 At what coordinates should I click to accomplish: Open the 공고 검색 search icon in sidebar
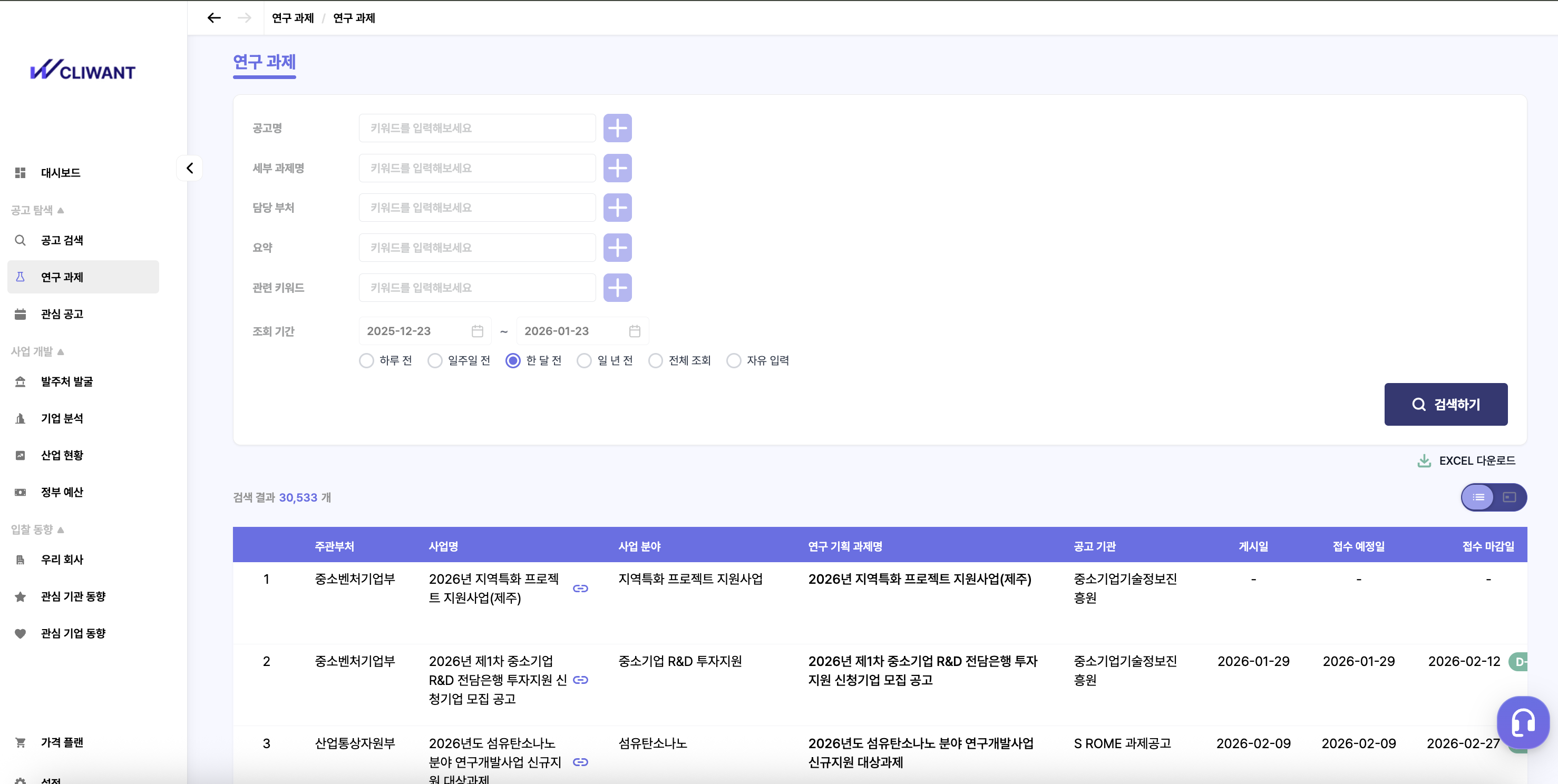point(20,239)
